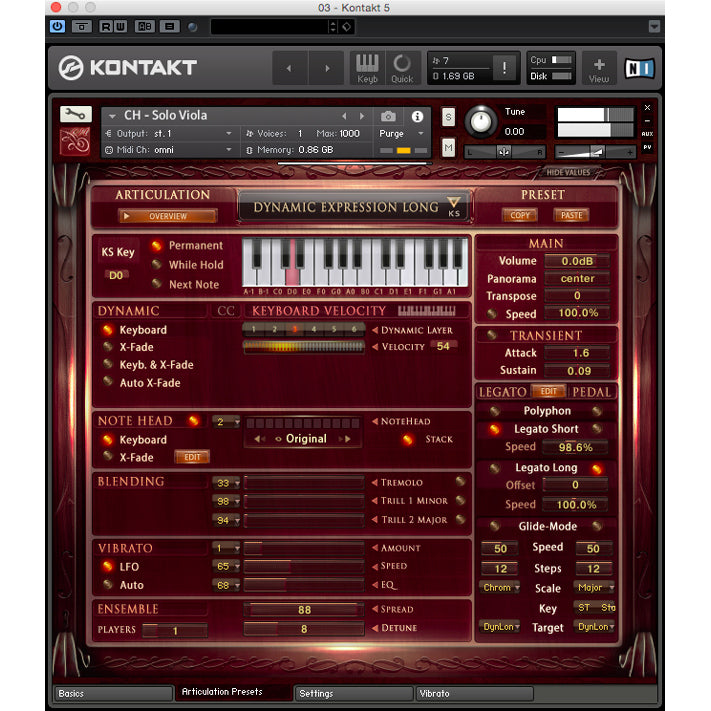Select Auto vibrato mode

pos(107,585)
